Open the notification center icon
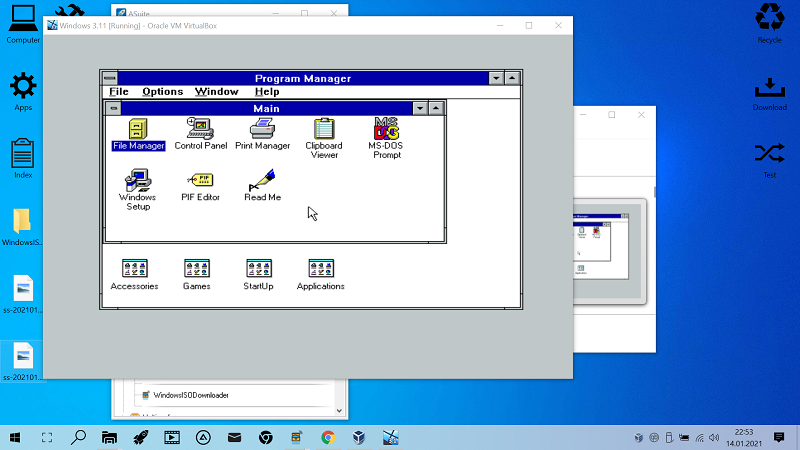 click(779, 437)
